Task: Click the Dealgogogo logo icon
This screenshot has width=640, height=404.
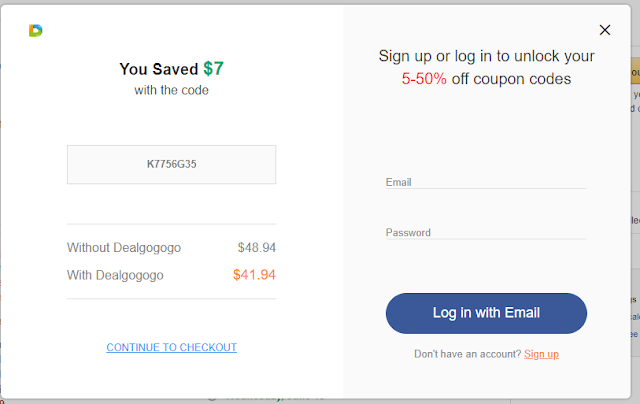Action: click(36, 31)
